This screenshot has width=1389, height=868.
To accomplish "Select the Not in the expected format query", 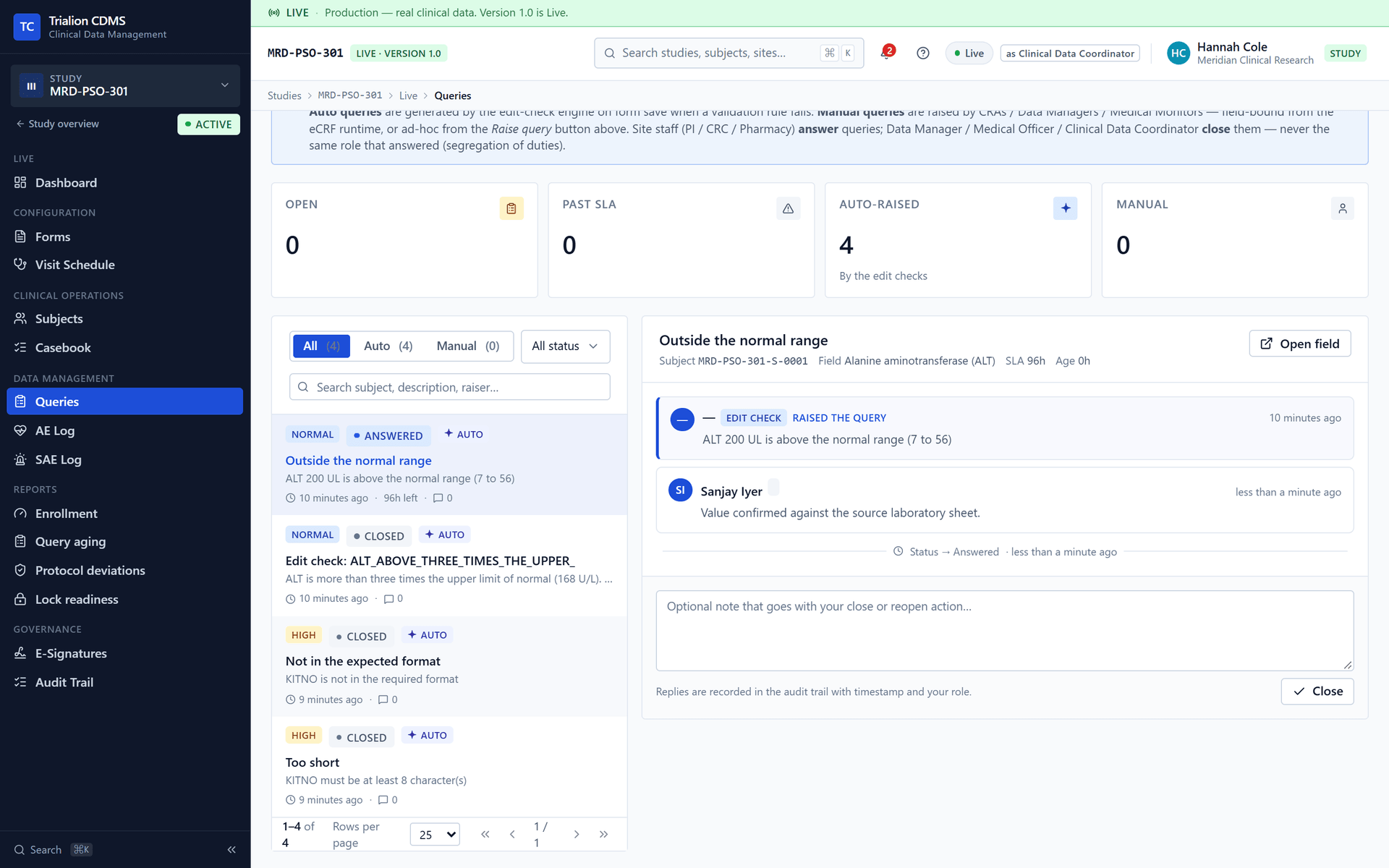I will pyautogui.click(x=449, y=666).
